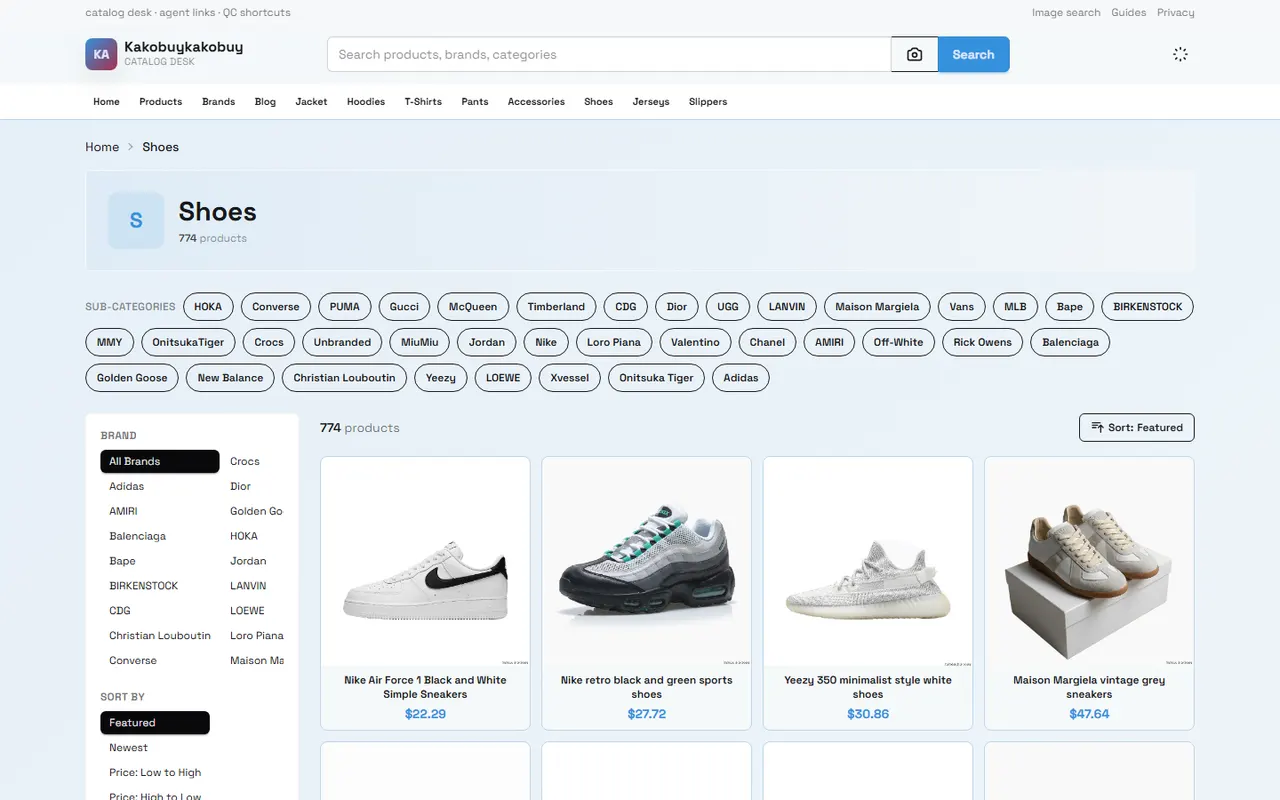Click the Home breadcrumb link

(x=102, y=147)
